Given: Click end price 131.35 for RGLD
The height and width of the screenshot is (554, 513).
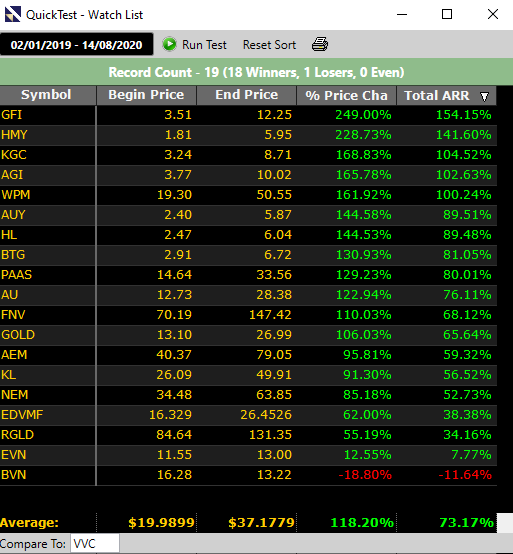Looking at the screenshot, I should [246, 435].
